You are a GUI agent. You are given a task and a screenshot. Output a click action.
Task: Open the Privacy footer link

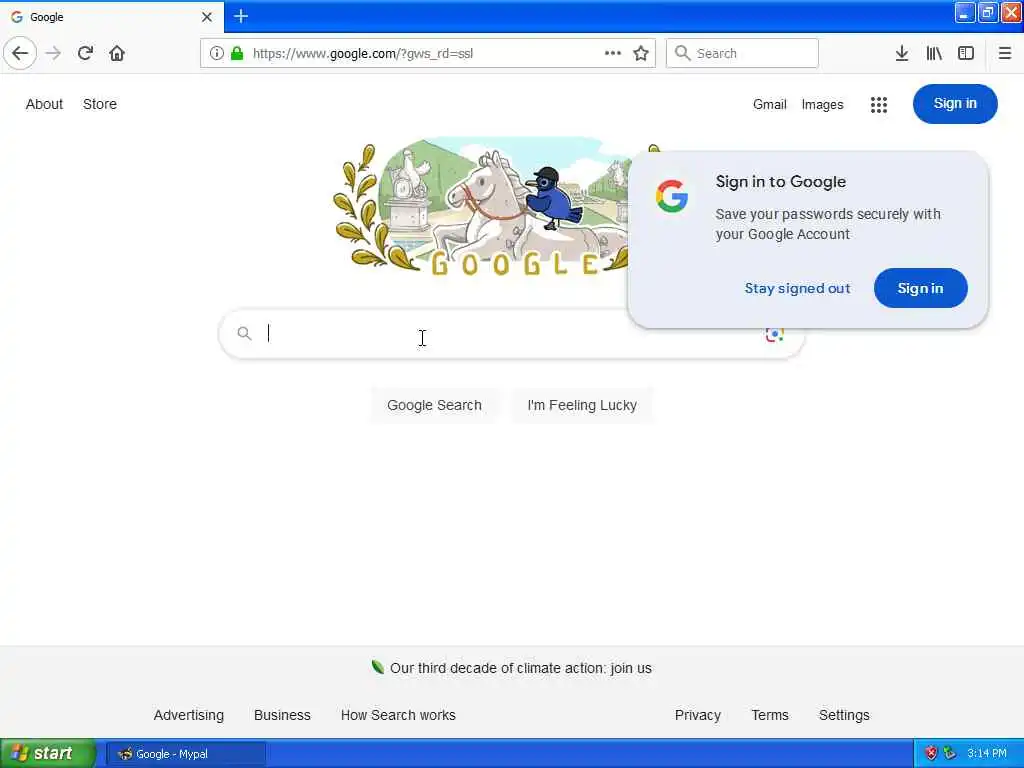pyautogui.click(x=697, y=715)
